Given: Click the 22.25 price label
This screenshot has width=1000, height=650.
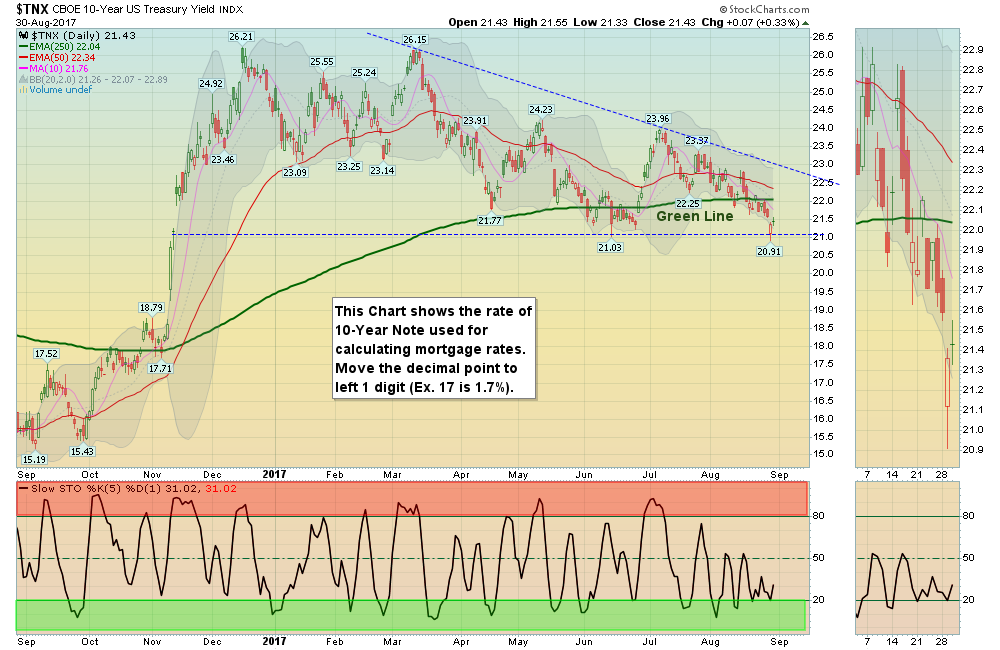Looking at the screenshot, I should [688, 203].
